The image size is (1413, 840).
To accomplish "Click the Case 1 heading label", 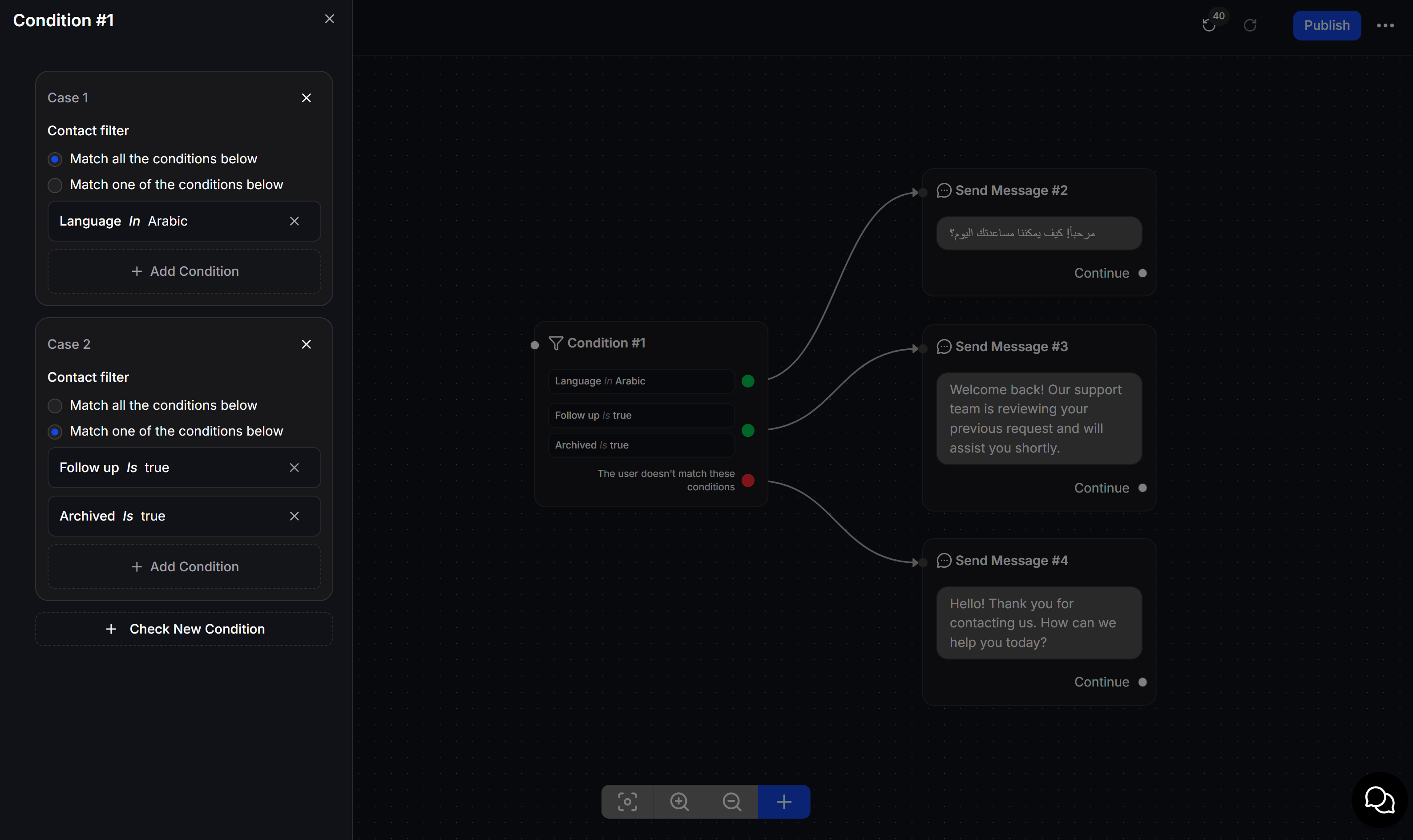I will [68, 98].
